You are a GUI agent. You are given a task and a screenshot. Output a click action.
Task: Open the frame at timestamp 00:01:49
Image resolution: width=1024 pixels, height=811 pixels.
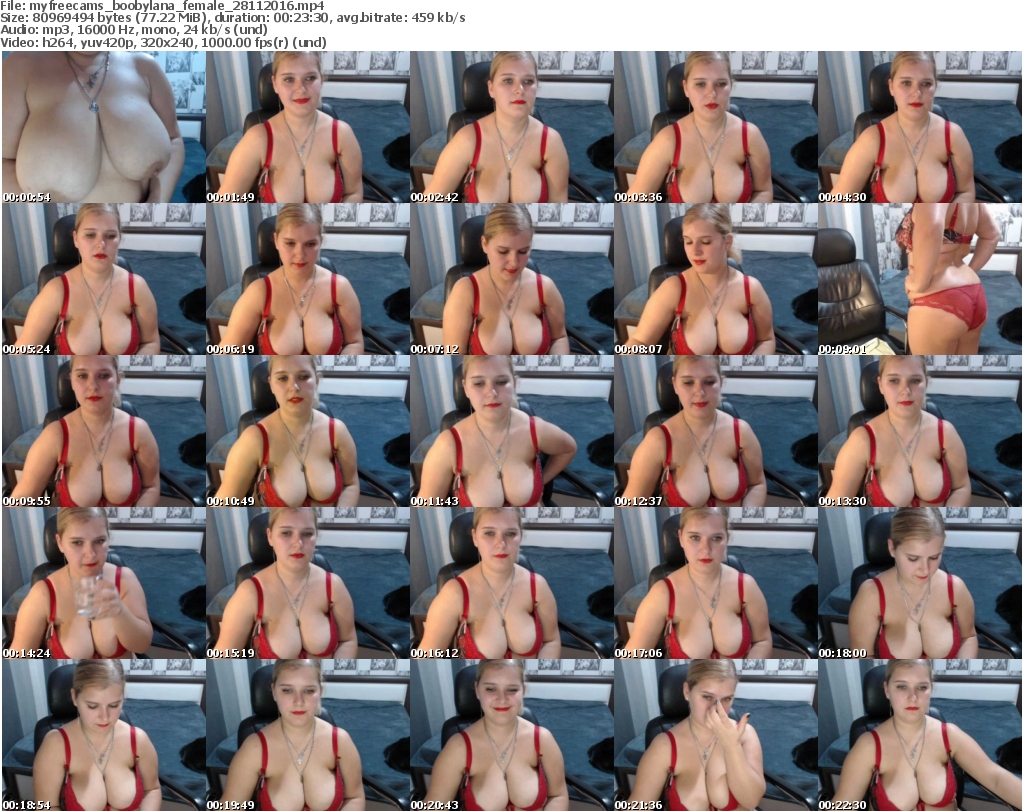[x=308, y=127]
